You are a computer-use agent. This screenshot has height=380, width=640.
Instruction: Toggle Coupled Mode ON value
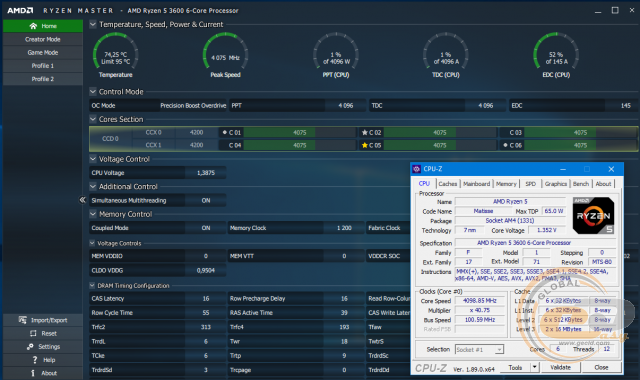tap(206, 228)
